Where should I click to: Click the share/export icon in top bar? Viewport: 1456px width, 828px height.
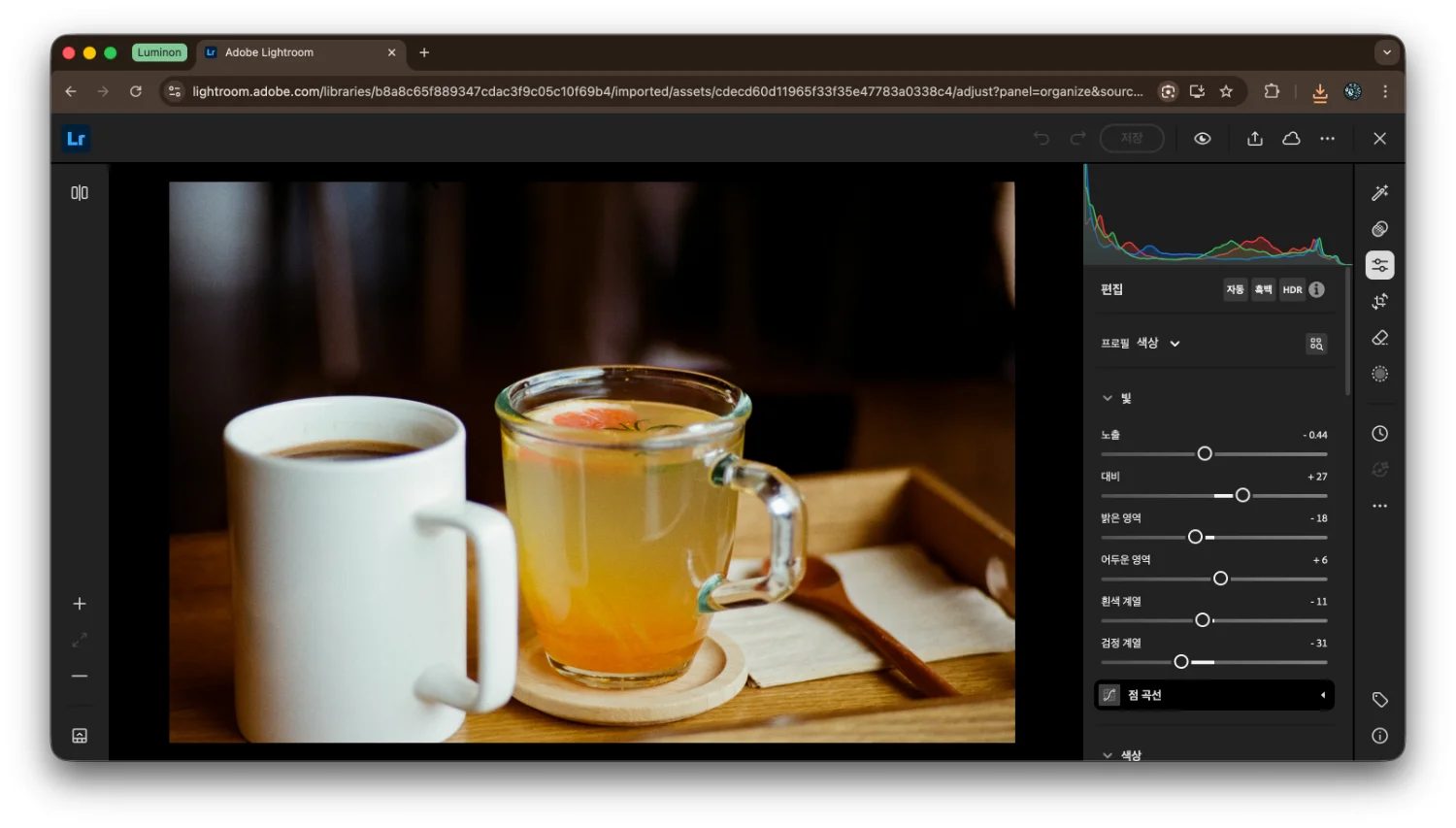1254,139
